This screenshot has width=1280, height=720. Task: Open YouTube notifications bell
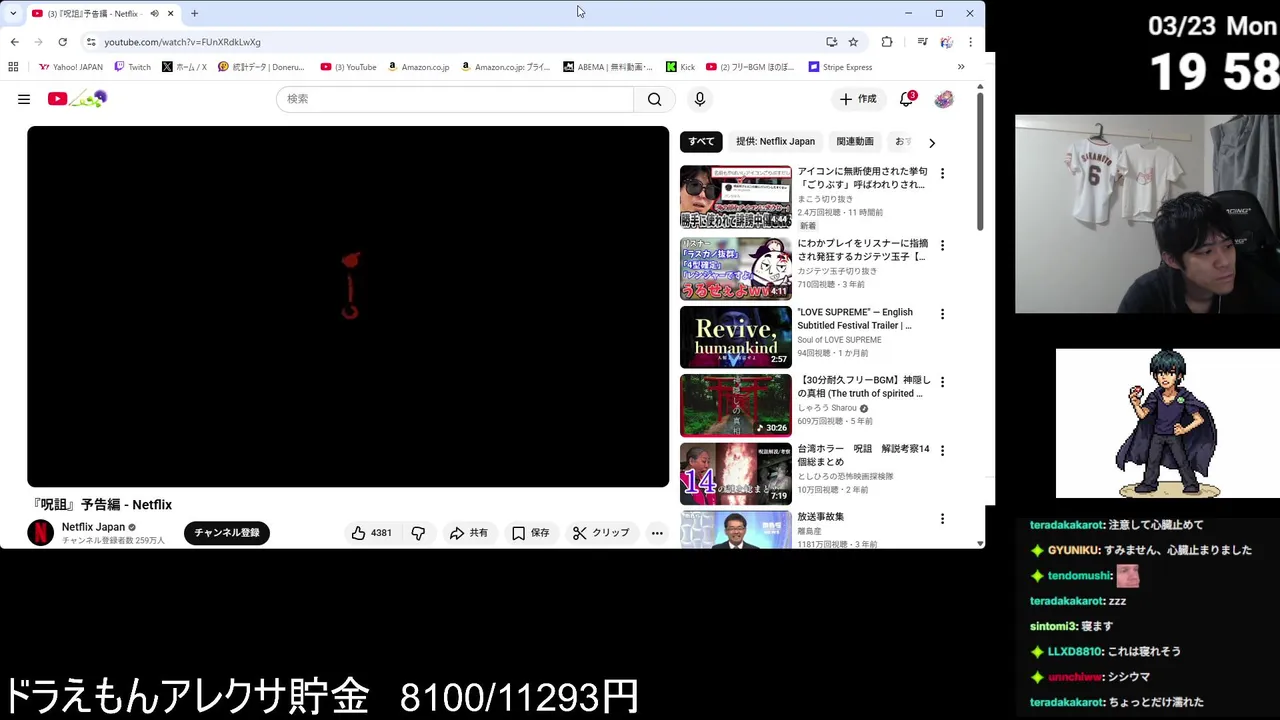point(907,99)
